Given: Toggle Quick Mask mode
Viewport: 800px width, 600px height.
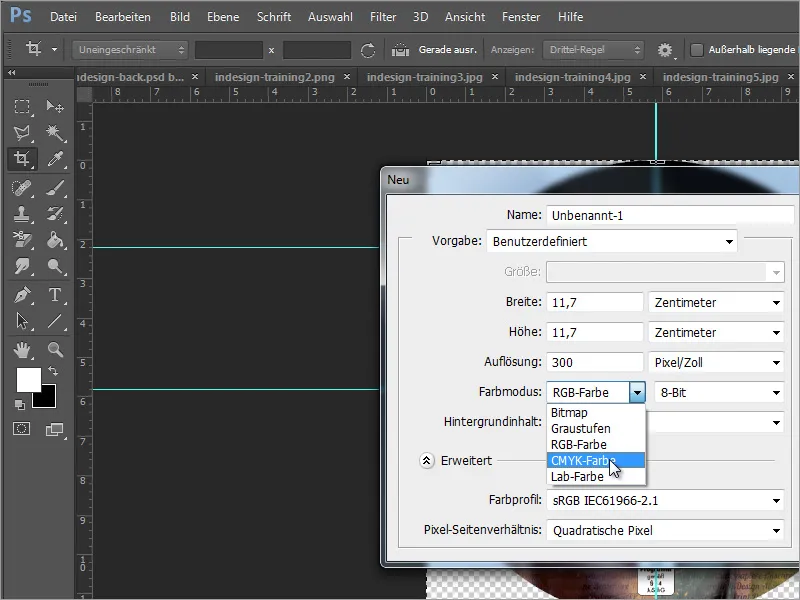Looking at the screenshot, I should pos(21,429).
